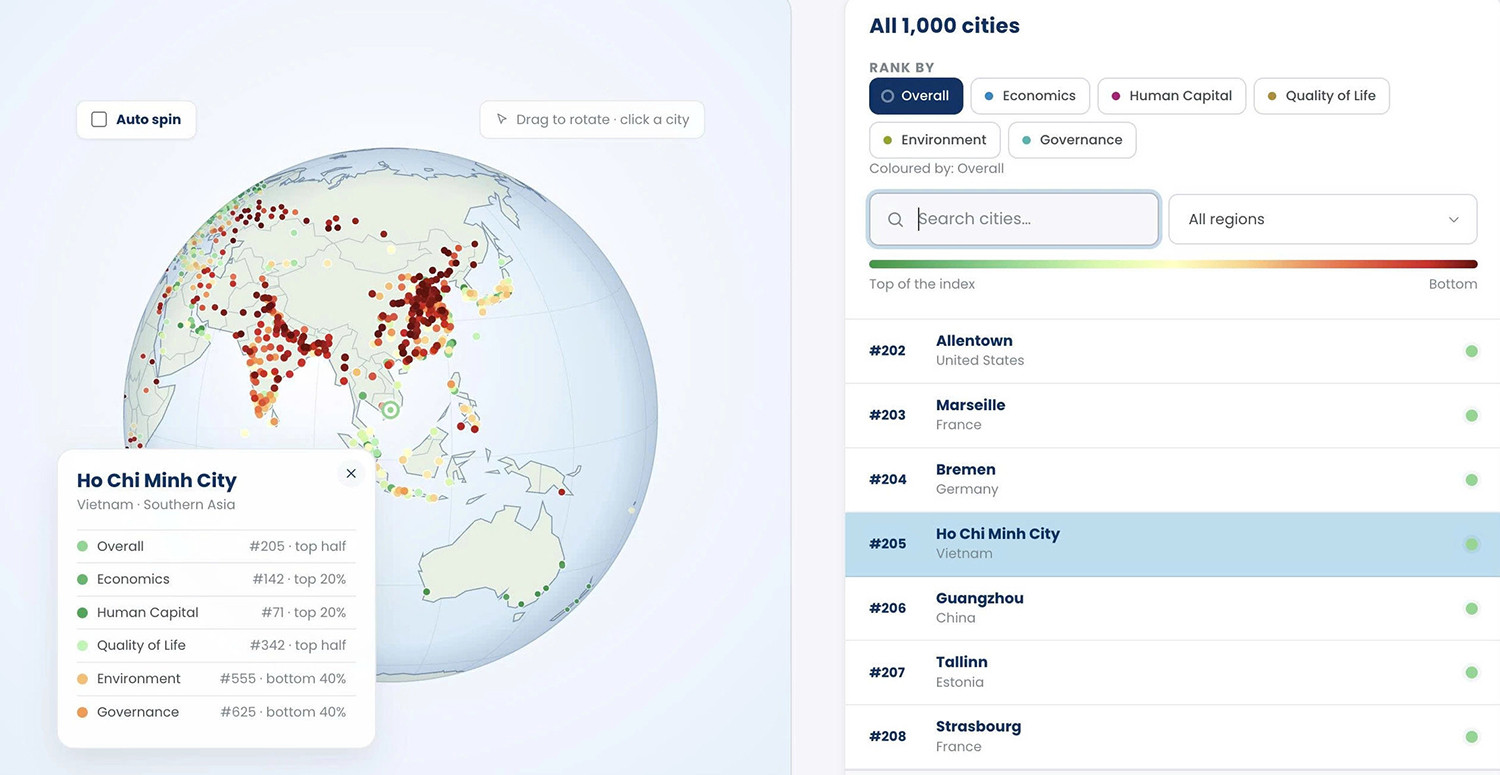Click the '#625 · bottom 40%' Governance rank
Image resolution: width=1500 pixels, height=775 pixels.
pyautogui.click(x=283, y=712)
